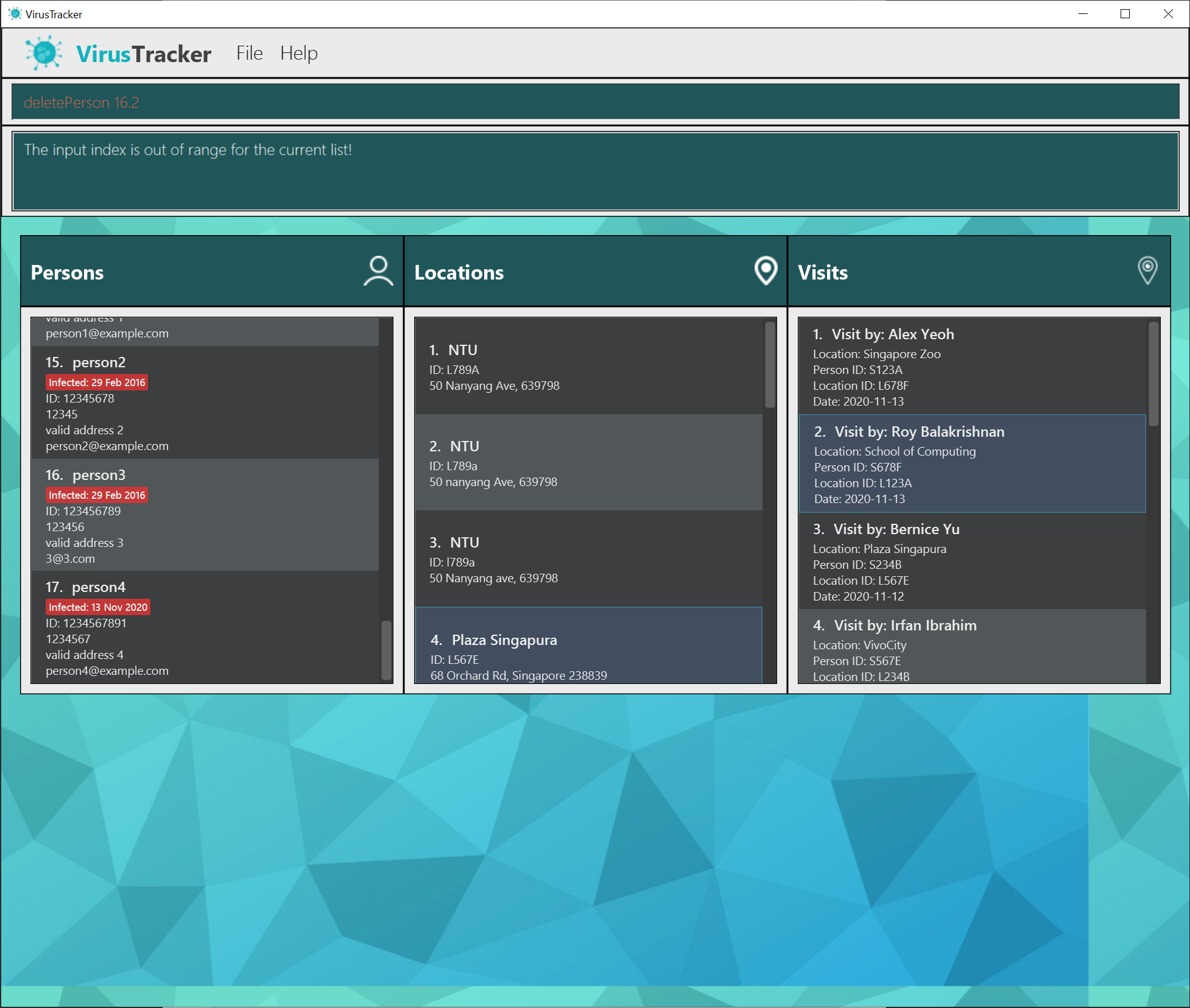Screen dimensions: 1190x1008
Task: Select the visit by Alex Yeoh
Action: (971, 367)
